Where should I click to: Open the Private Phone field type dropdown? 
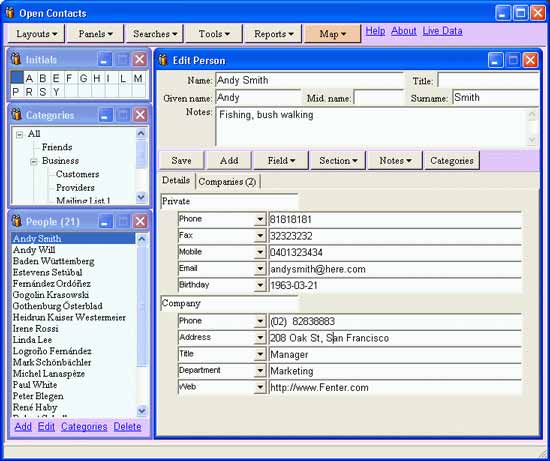260,219
